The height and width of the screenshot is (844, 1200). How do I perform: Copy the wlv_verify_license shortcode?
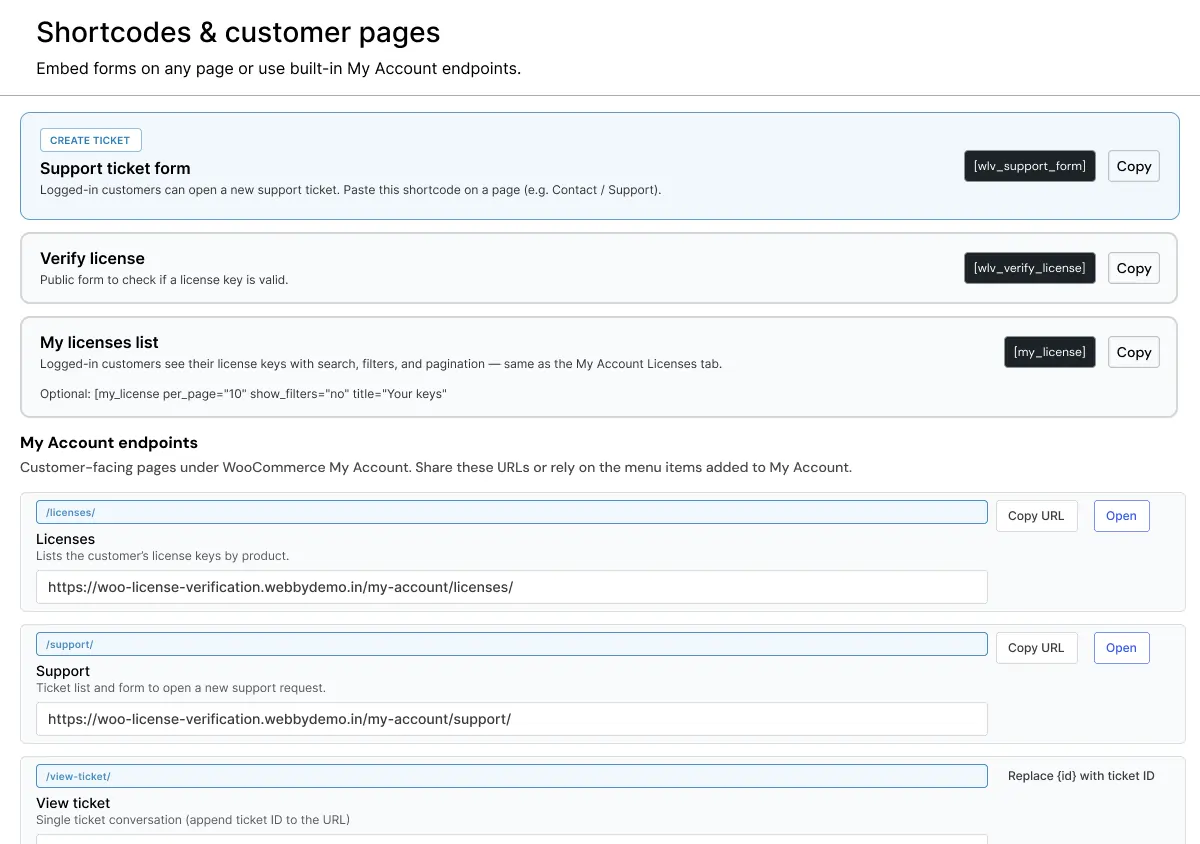click(1133, 268)
